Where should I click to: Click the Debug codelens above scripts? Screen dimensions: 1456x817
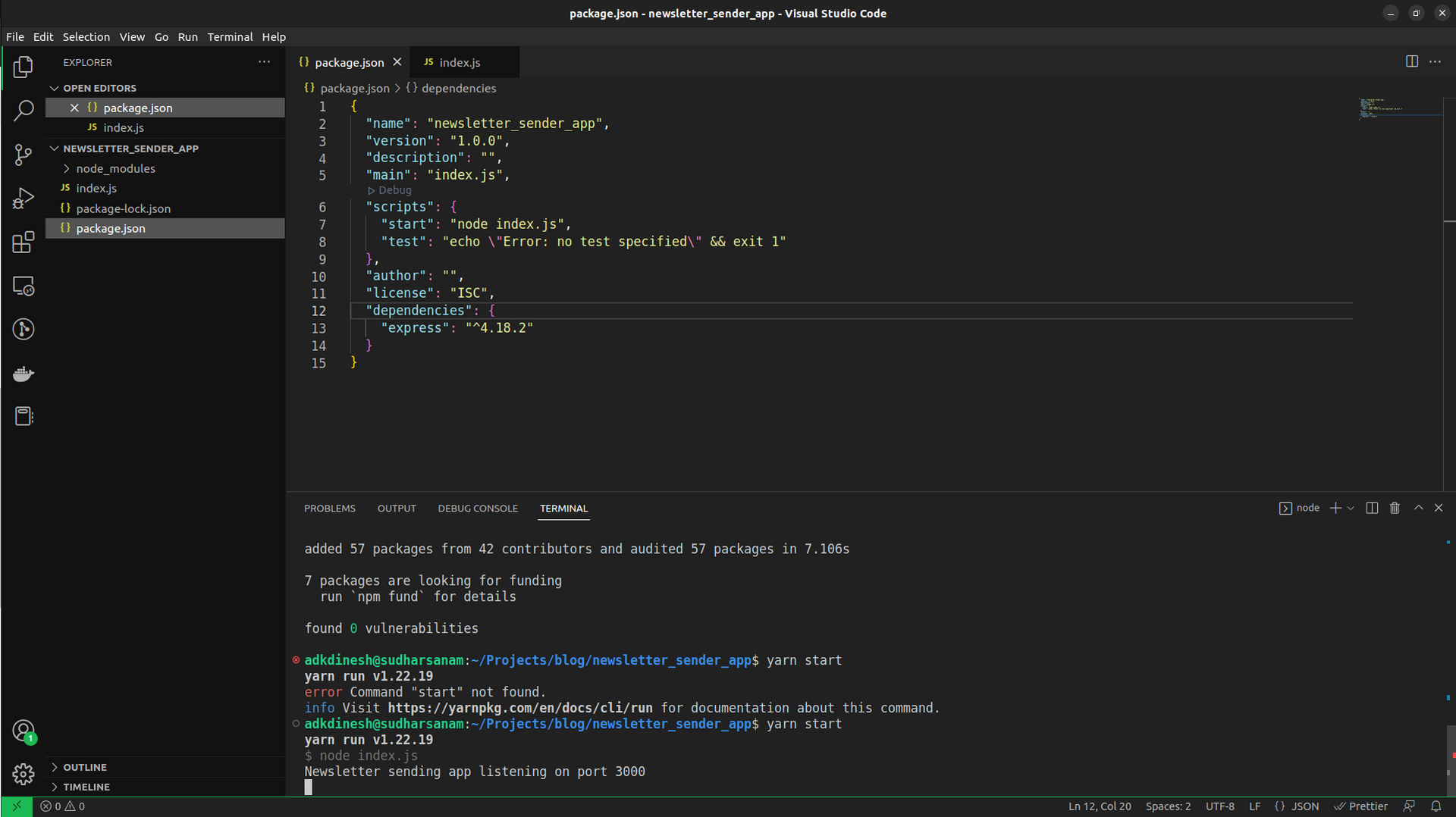pos(389,190)
